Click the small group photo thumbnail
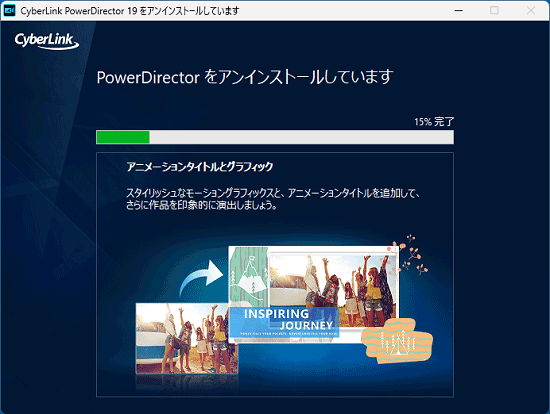Image resolution: width=550 pixels, height=414 pixels. (x=187, y=339)
